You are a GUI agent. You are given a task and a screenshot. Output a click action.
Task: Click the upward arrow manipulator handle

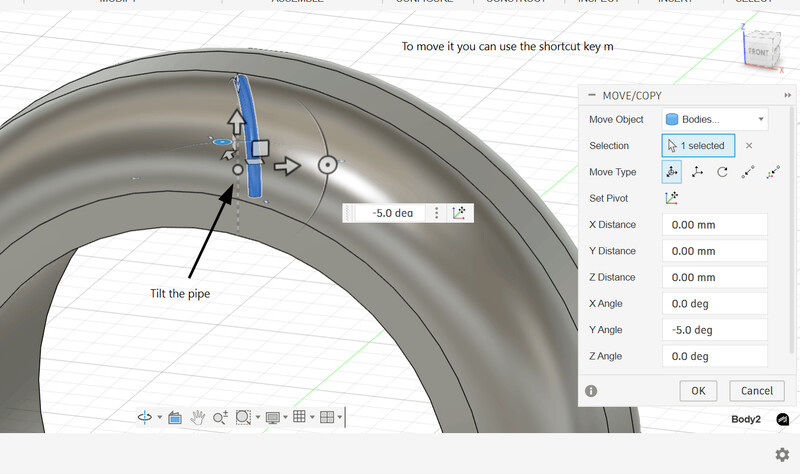[x=236, y=121]
